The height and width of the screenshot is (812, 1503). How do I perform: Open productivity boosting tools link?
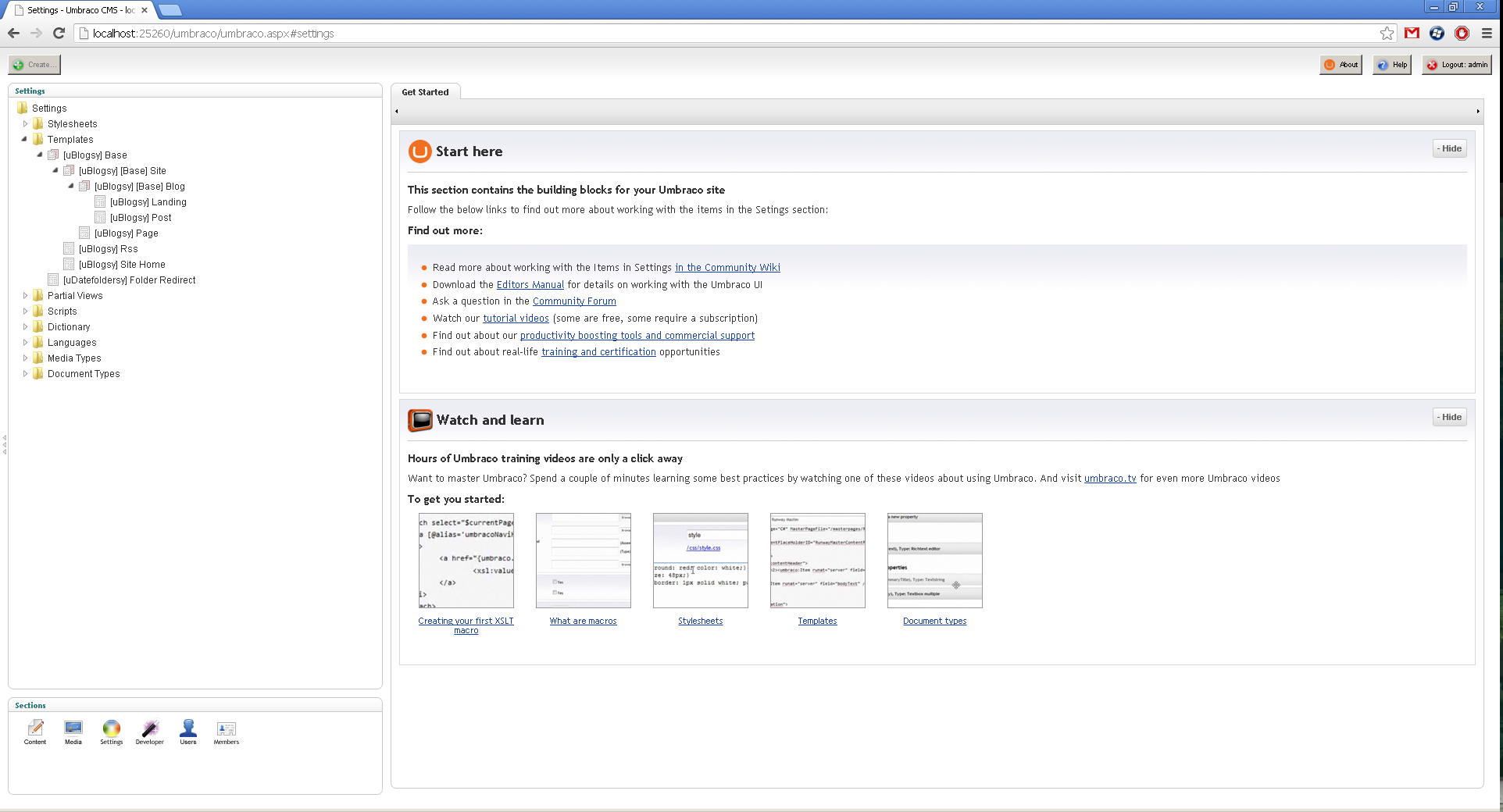[x=637, y=336]
